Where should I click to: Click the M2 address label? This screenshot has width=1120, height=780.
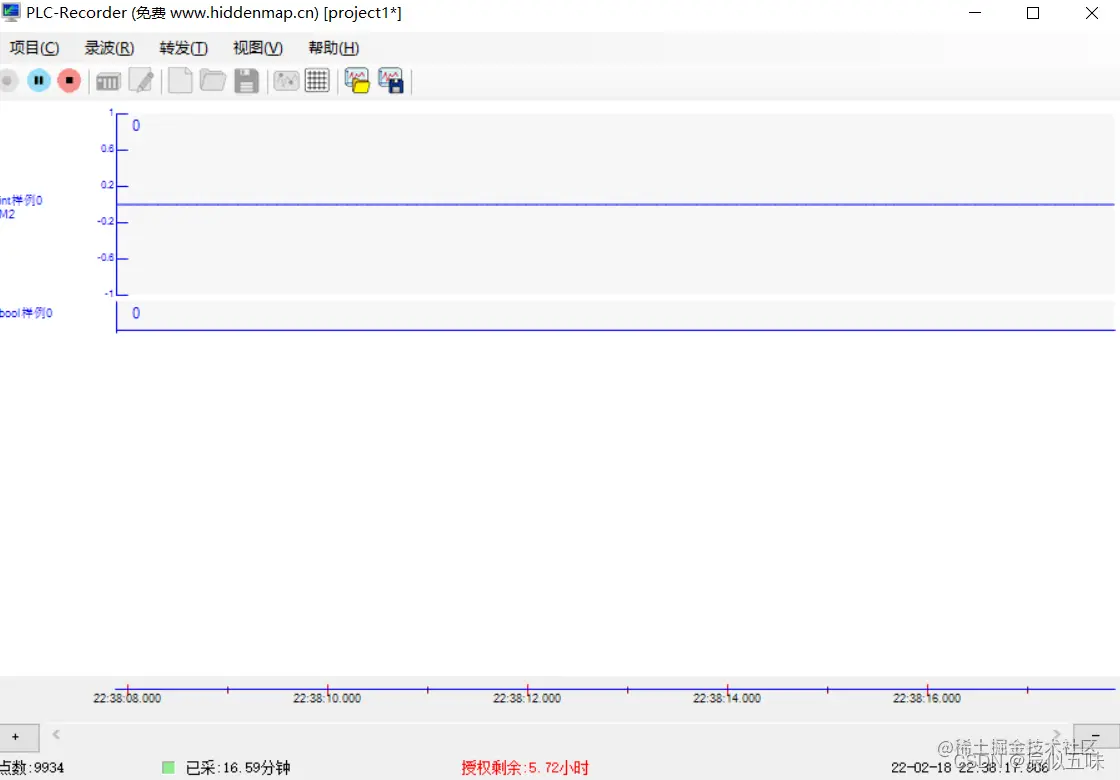tap(7, 214)
